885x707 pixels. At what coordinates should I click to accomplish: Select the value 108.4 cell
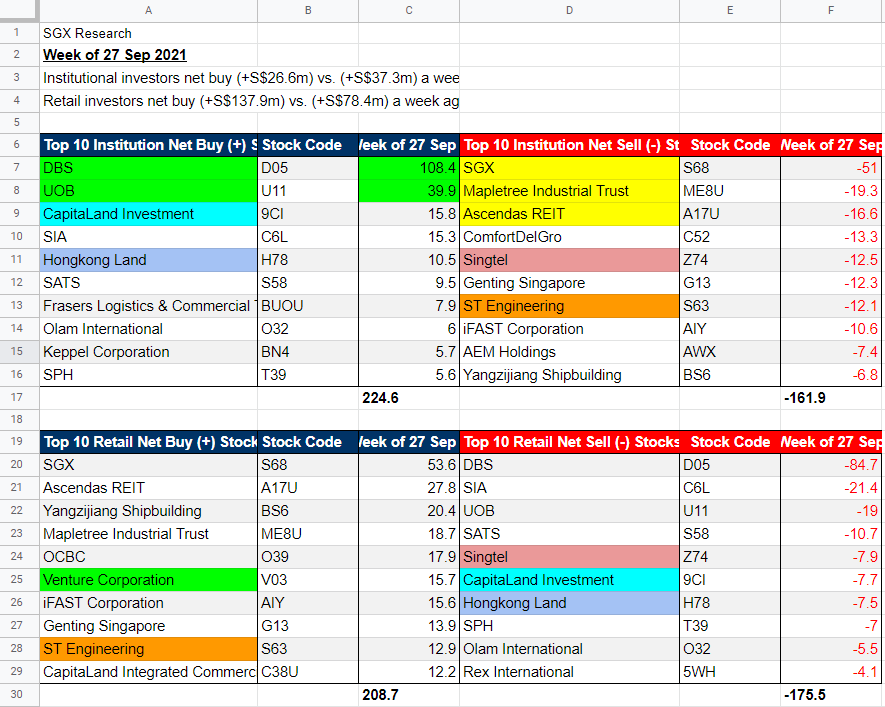409,168
